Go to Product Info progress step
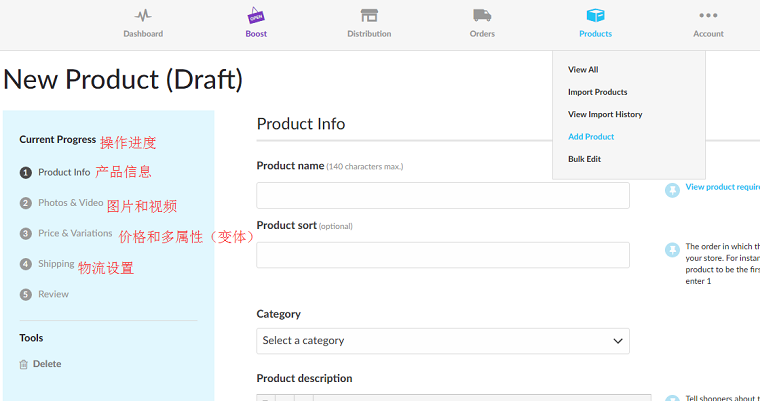The image size is (760, 401). click(64, 172)
